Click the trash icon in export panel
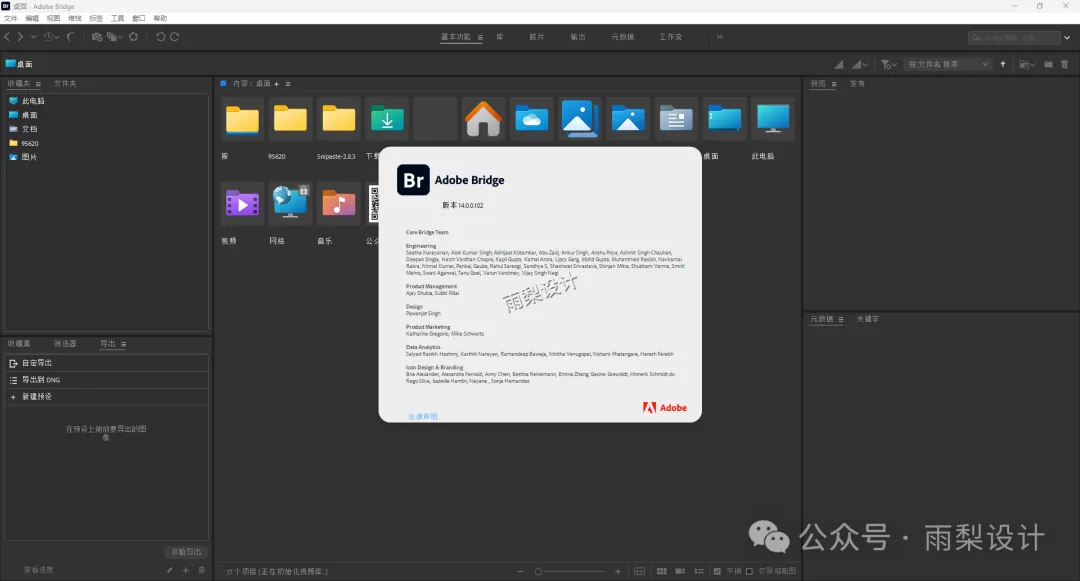Viewport: 1080px width, 581px height. pos(202,570)
